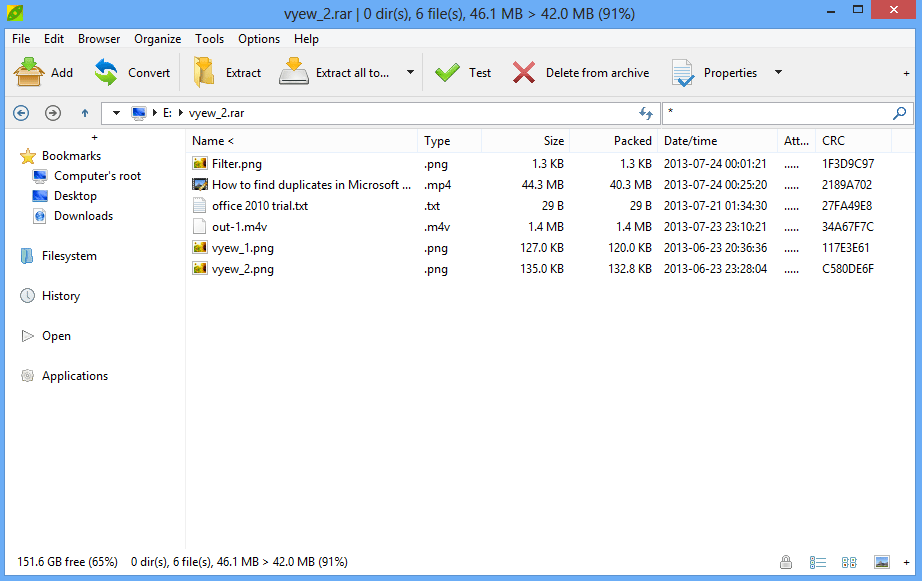The height and width of the screenshot is (581, 922).
Task: Click the Open sidebar triangle icon
Action: [28, 336]
